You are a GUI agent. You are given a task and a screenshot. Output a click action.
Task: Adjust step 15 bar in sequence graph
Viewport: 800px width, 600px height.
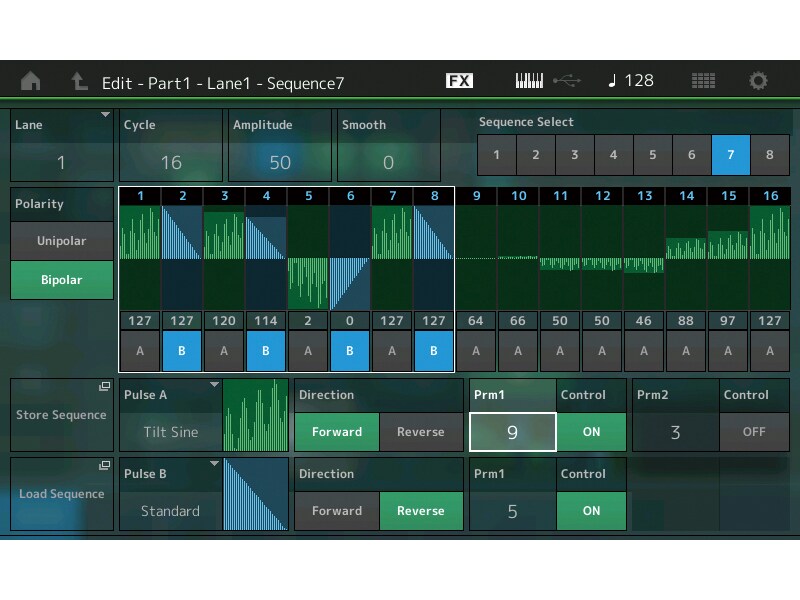[728, 258]
